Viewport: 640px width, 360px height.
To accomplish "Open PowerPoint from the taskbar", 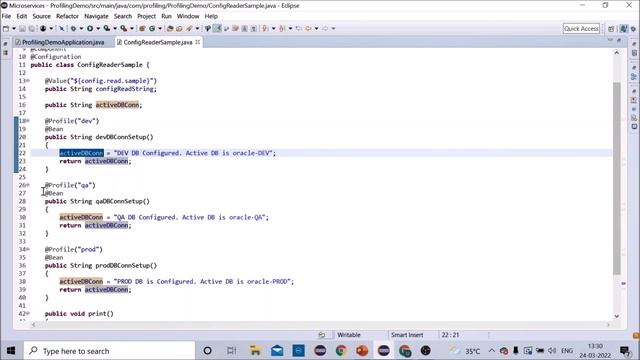I will pyautogui.click(x=362, y=351).
